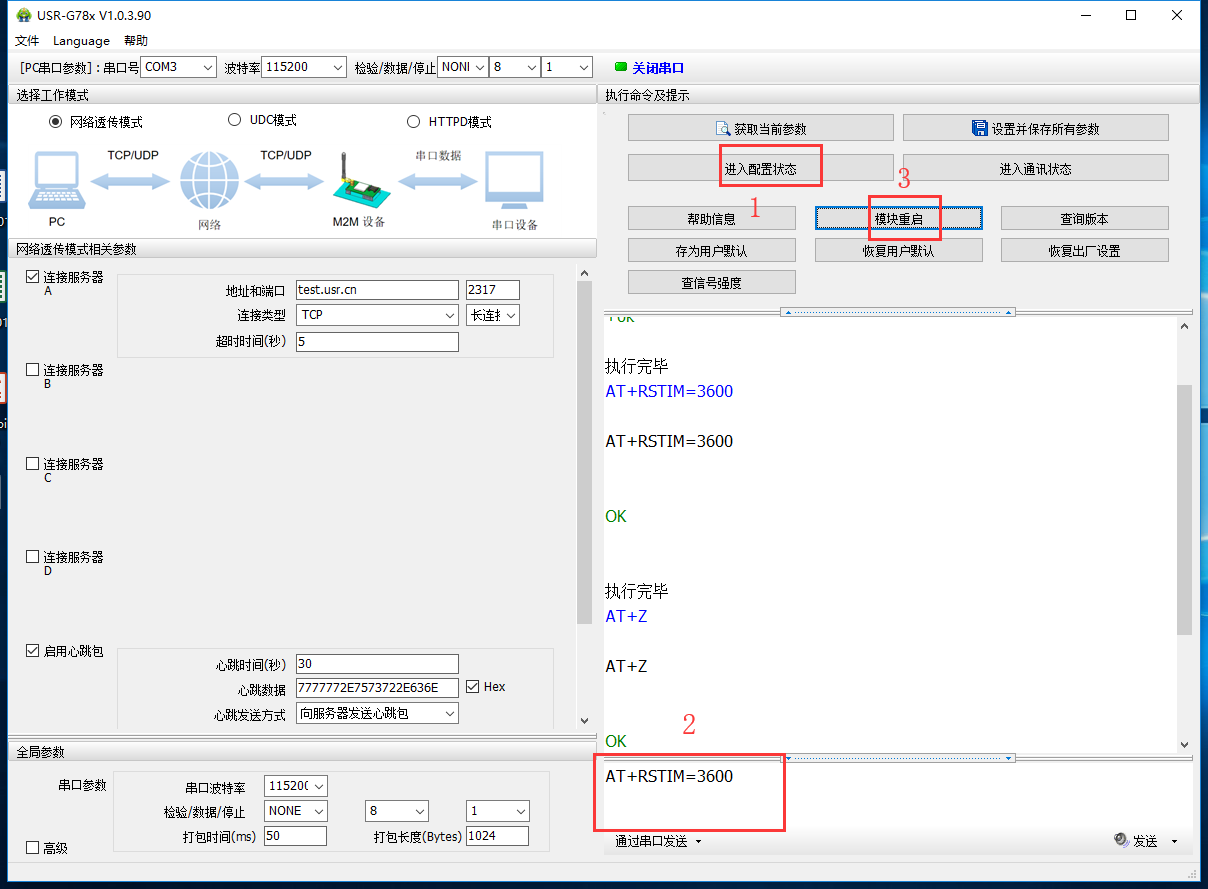This screenshot has width=1208, height=889.
Task: Click the green 关闭串口 port indicator
Action: 621,67
